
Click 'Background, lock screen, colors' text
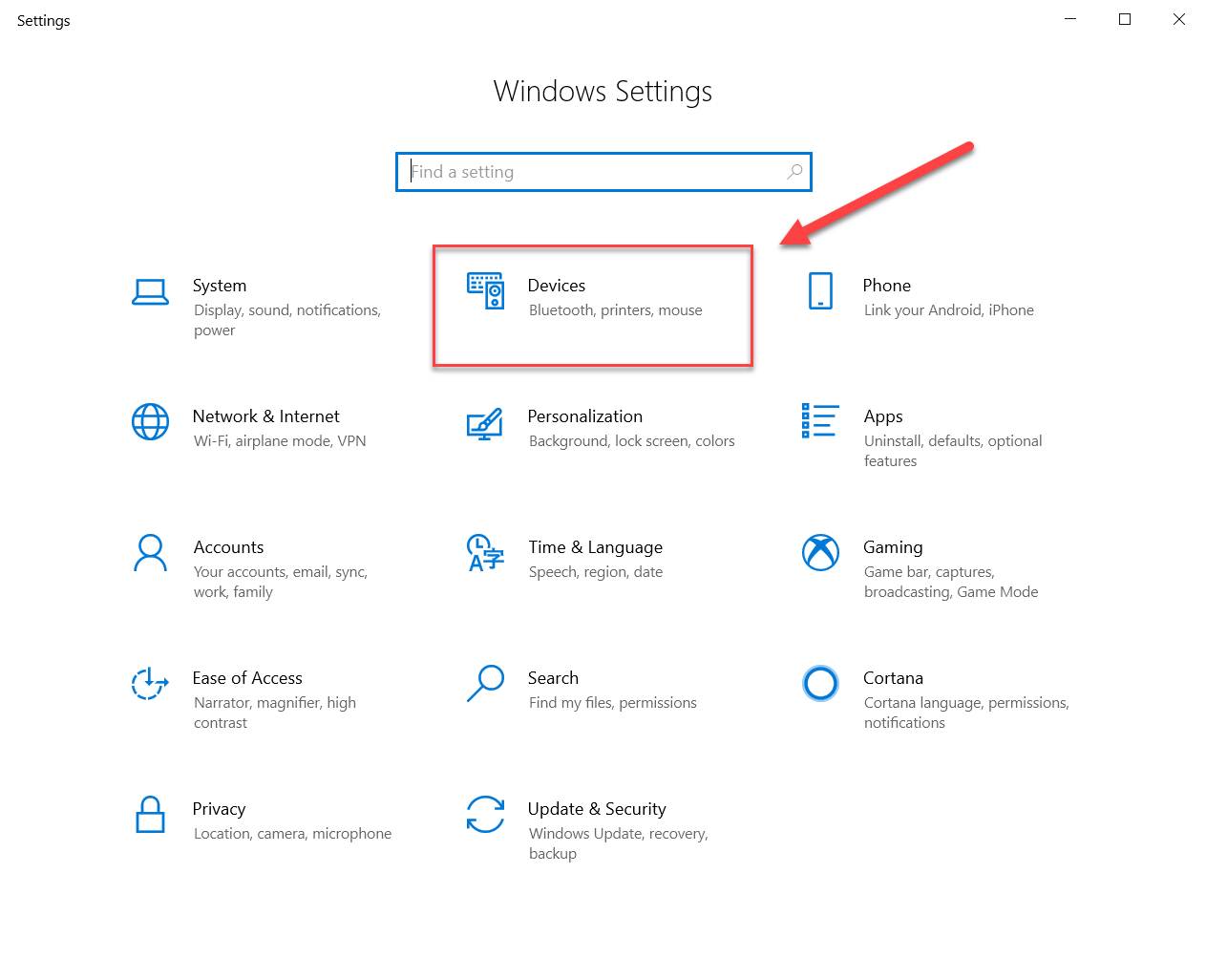tap(632, 441)
